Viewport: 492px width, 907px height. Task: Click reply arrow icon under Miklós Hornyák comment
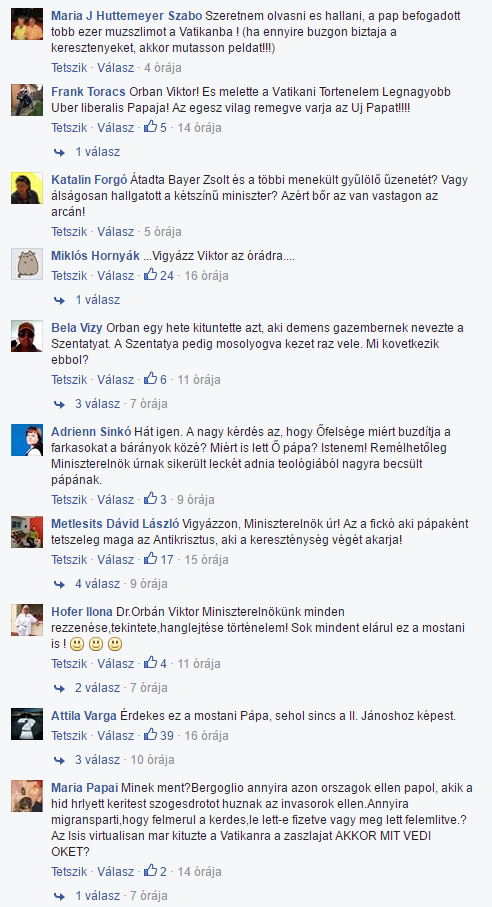(x=59, y=300)
